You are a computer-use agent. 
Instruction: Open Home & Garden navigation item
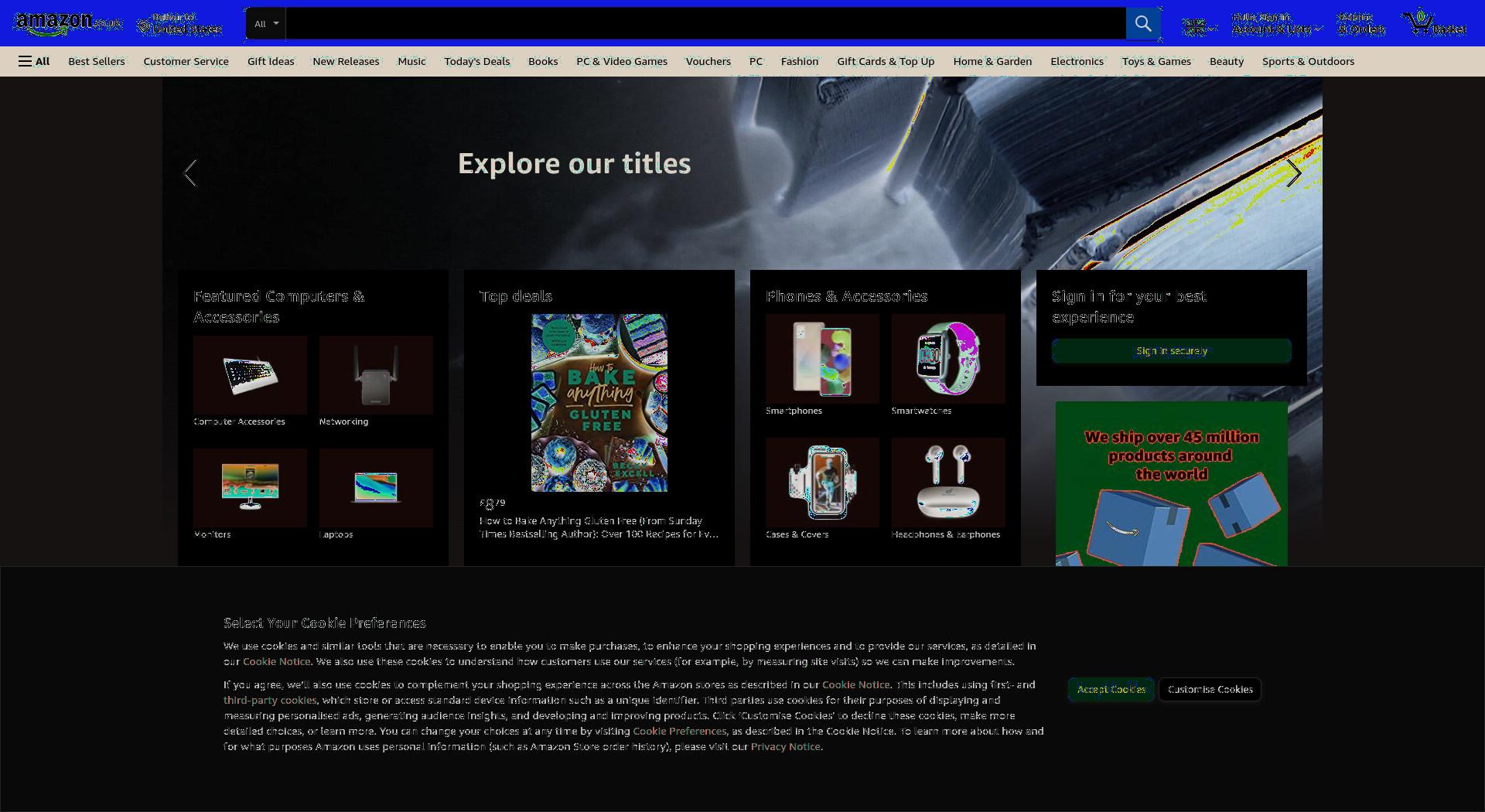[x=992, y=61]
